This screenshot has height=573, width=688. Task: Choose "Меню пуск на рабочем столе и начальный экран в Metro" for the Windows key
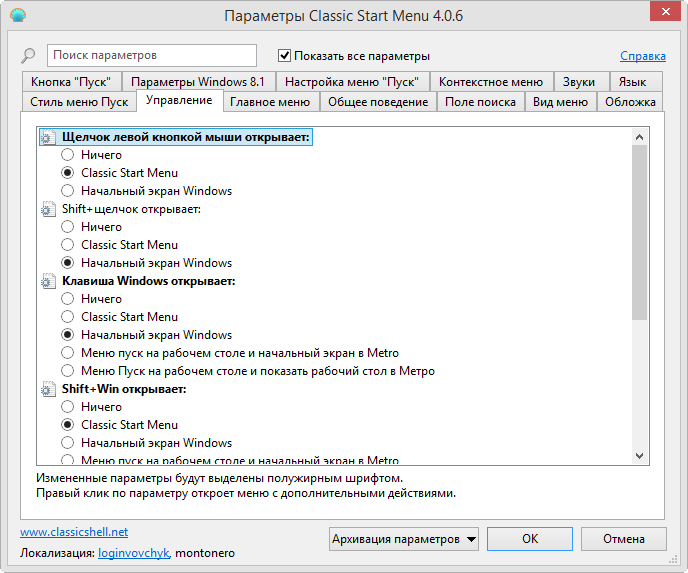pos(68,353)
